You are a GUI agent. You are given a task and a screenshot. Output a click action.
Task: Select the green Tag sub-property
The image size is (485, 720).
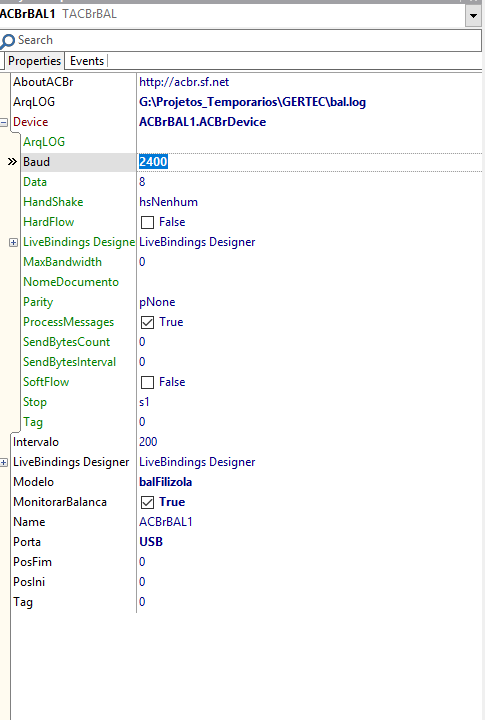click(x=33, y=422)
